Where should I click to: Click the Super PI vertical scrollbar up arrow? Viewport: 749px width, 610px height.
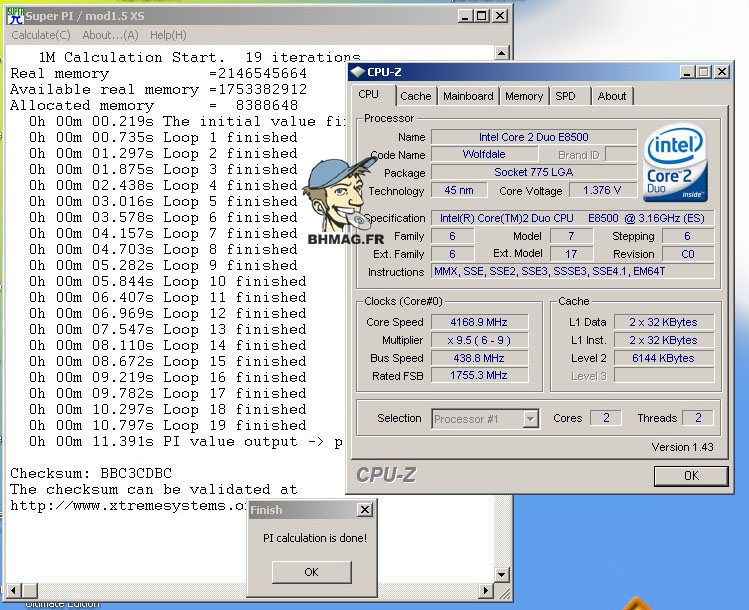pos(501,53)
